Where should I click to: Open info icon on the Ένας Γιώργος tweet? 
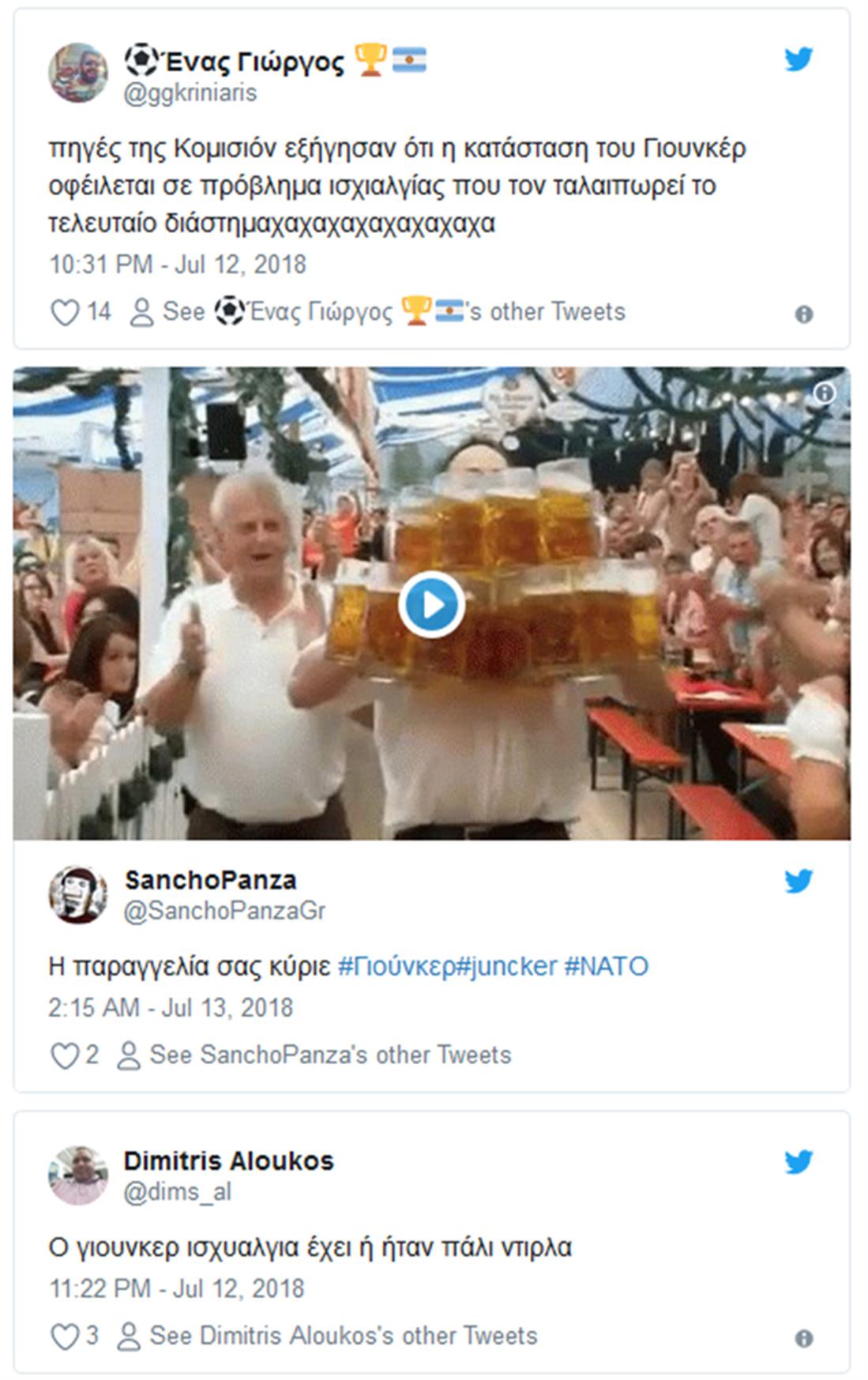803,314
